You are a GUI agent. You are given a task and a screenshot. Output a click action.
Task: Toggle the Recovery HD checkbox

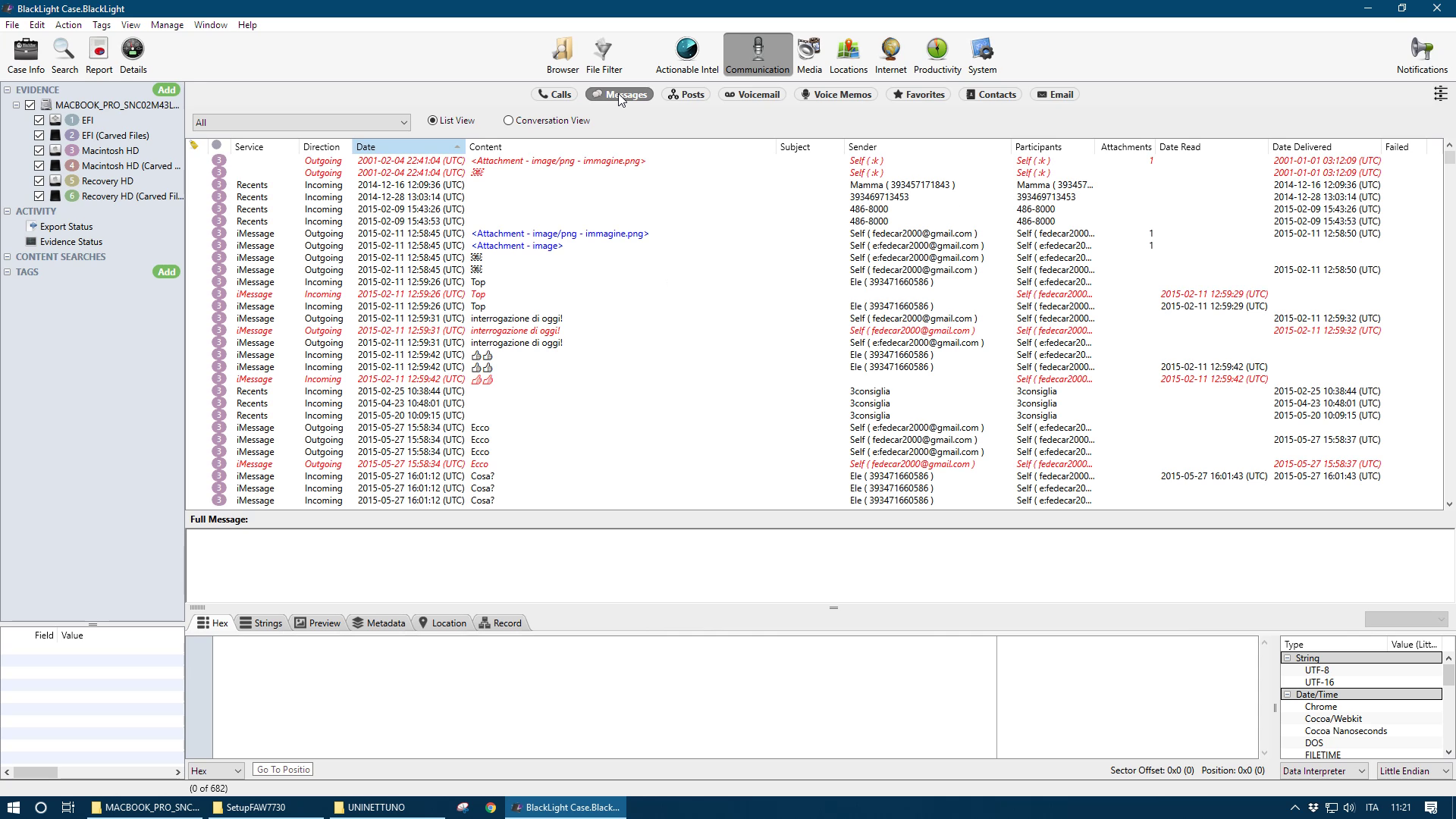click(x=39, y=181)
